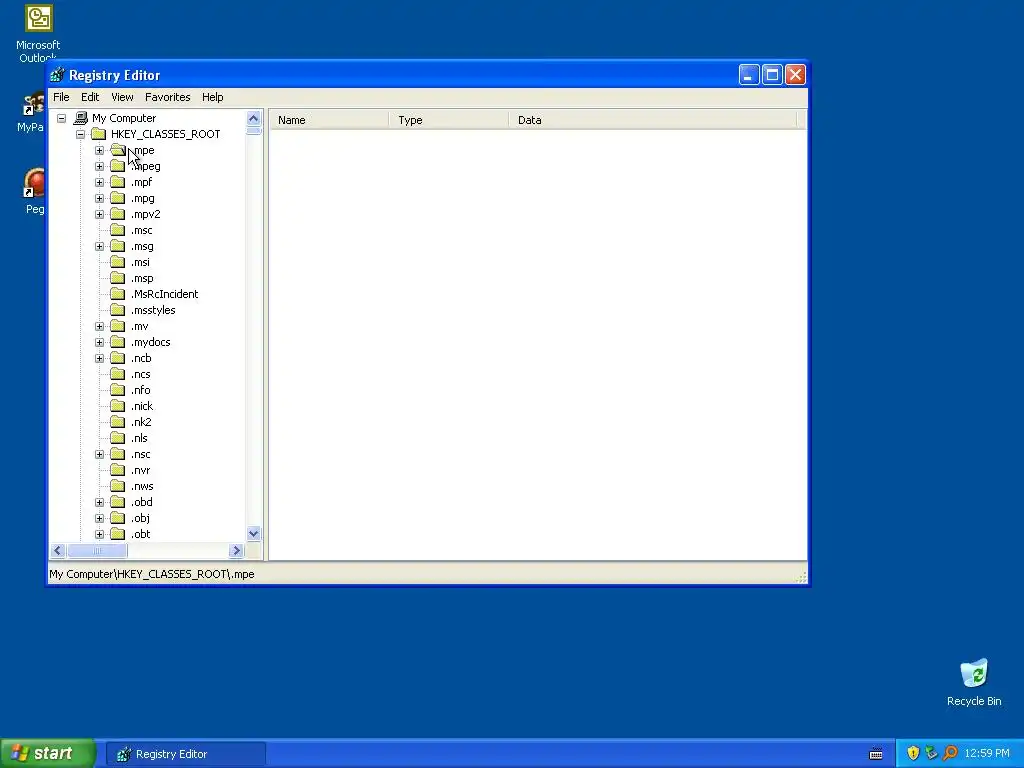Collapse the HKEY_CLASSES_ROOT key
This screenshot has width=1024, height=768.
[x=80, y=134]
